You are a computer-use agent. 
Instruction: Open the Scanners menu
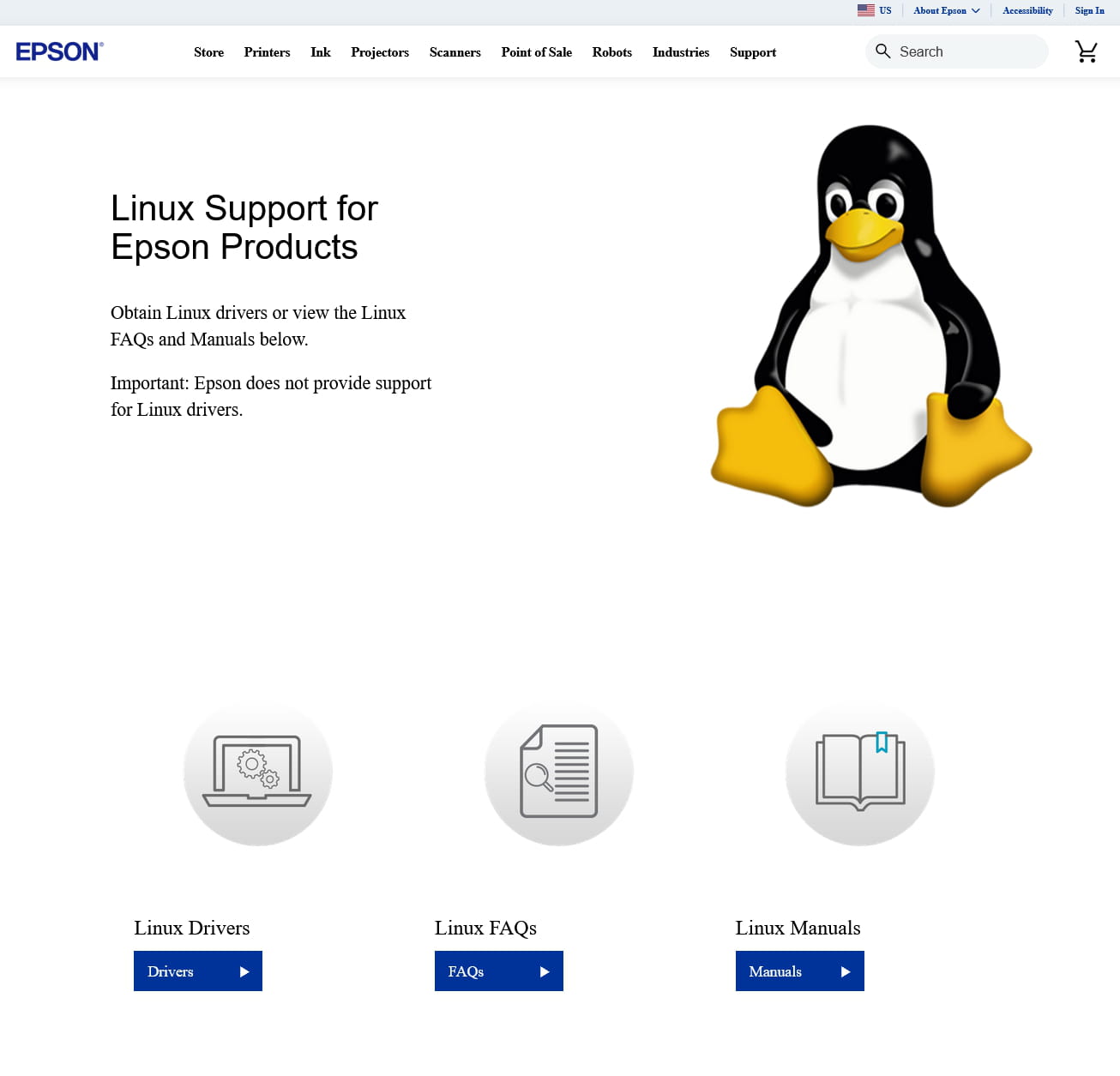455,52
